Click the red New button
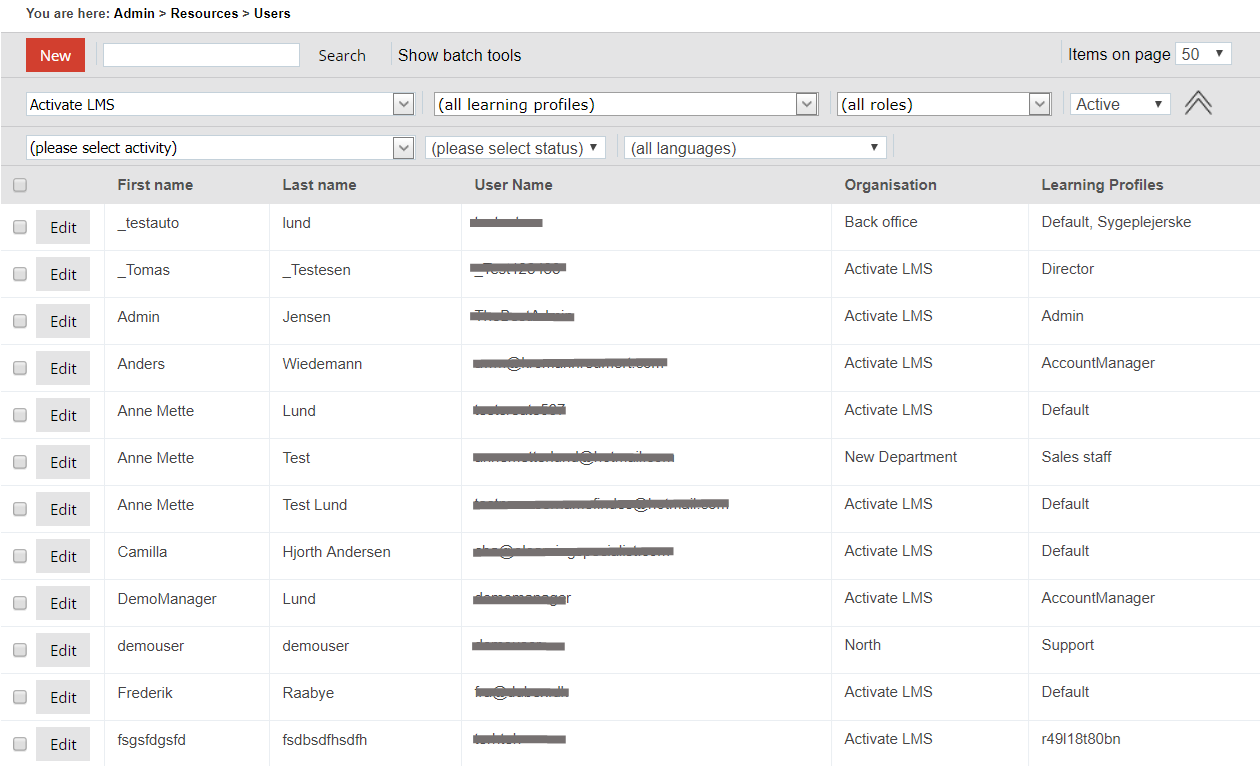Image resolution: width=1260 pixels, height=766 pixels. click(x=55, y=55)
